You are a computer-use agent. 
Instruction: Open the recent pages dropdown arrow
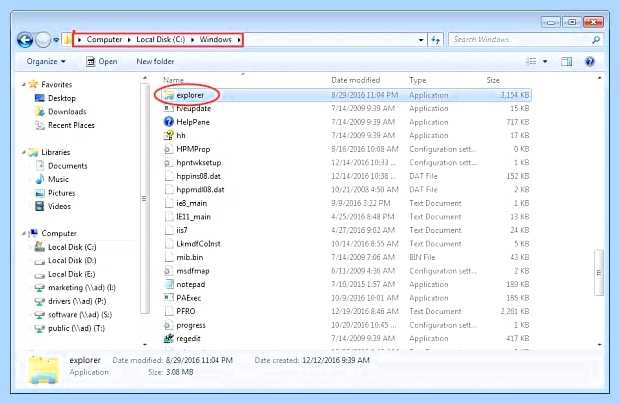[56, 40]
